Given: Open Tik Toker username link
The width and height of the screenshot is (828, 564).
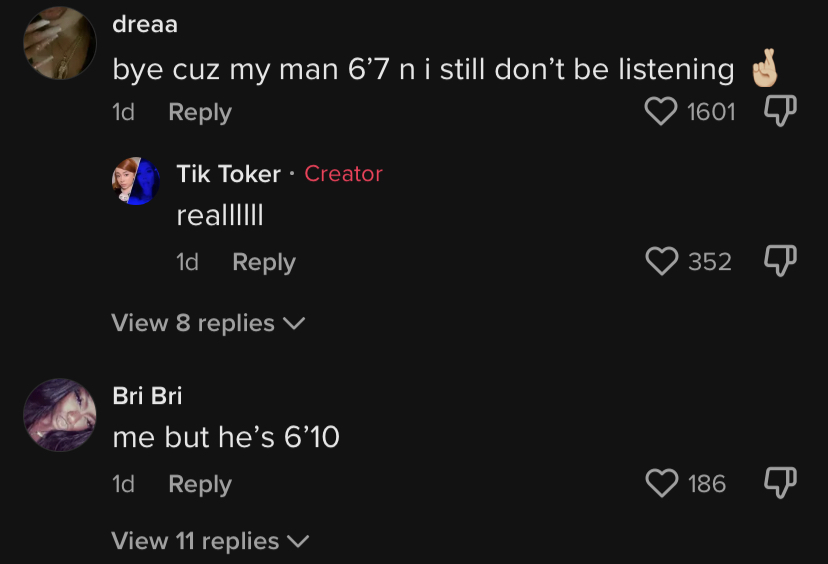Looking at the screenshot, I should (x=228, y=174).
